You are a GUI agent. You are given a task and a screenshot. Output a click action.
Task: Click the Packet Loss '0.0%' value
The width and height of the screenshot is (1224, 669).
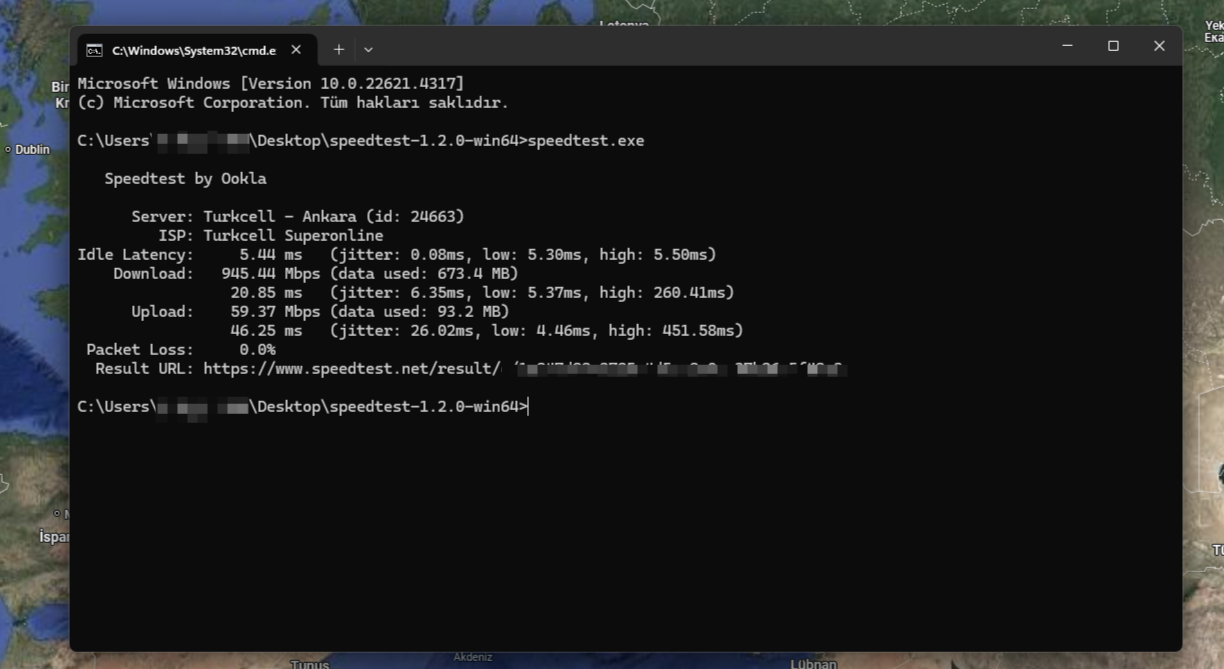click(257, 350)
